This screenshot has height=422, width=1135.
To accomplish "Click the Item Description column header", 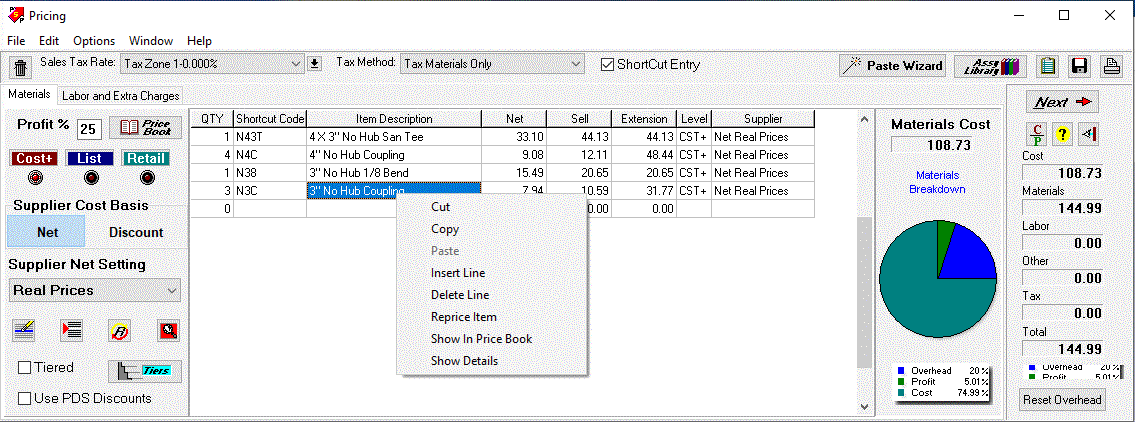I will coord(394,119).
